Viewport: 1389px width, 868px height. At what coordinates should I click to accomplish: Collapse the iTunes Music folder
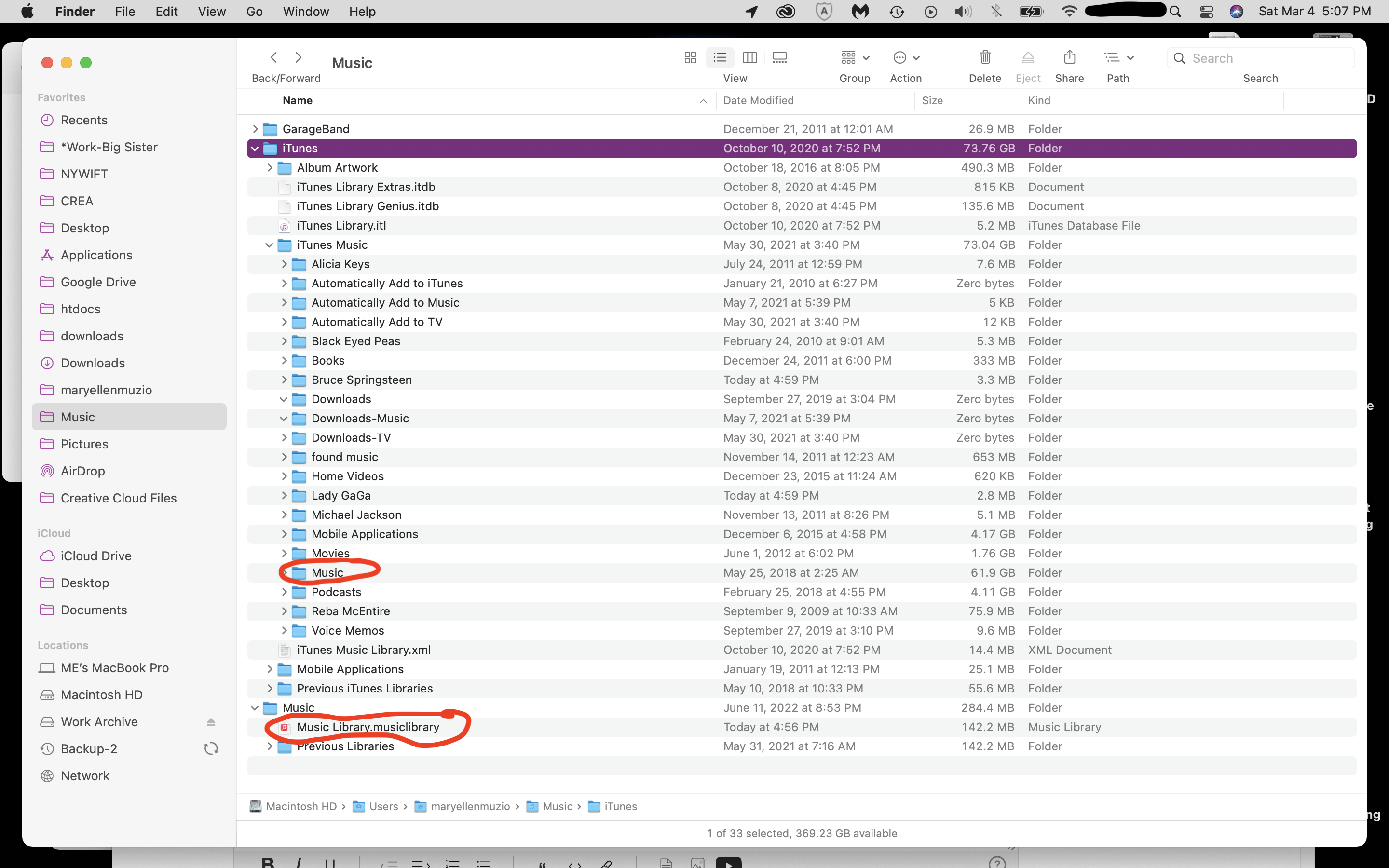pos(269,245)
